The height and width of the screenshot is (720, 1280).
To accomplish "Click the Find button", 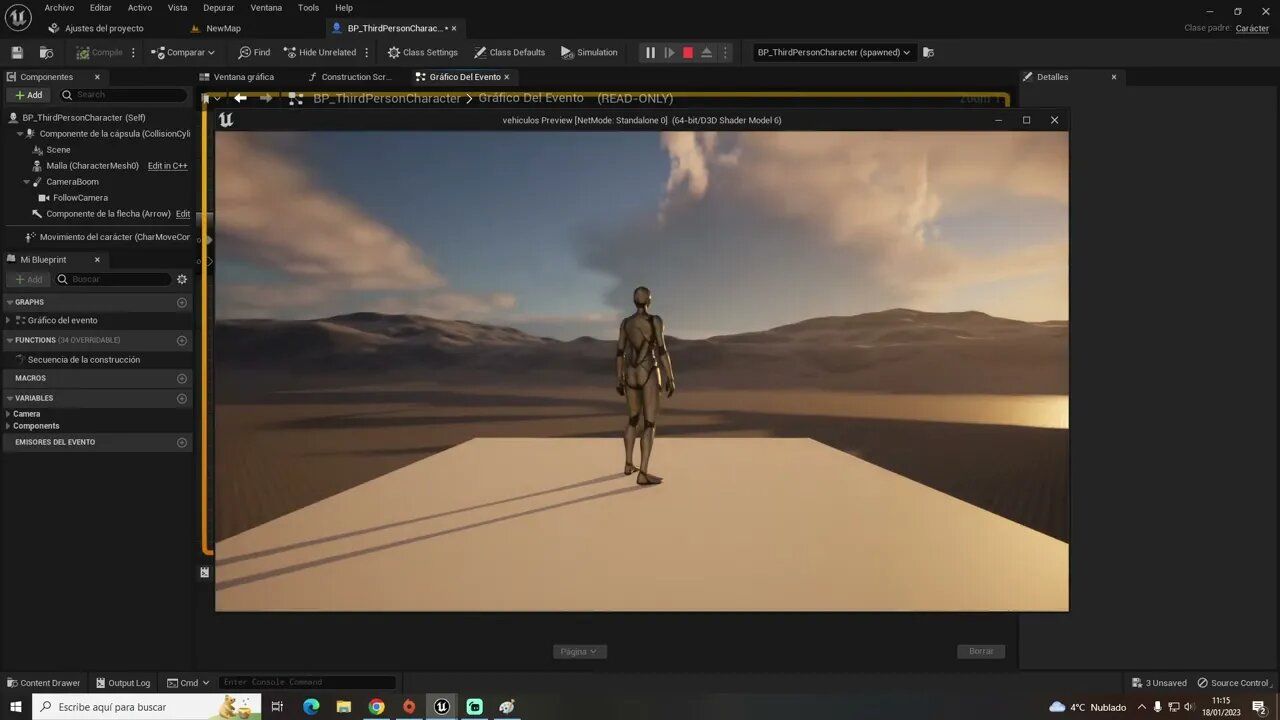I will click(x=254, y=52).
